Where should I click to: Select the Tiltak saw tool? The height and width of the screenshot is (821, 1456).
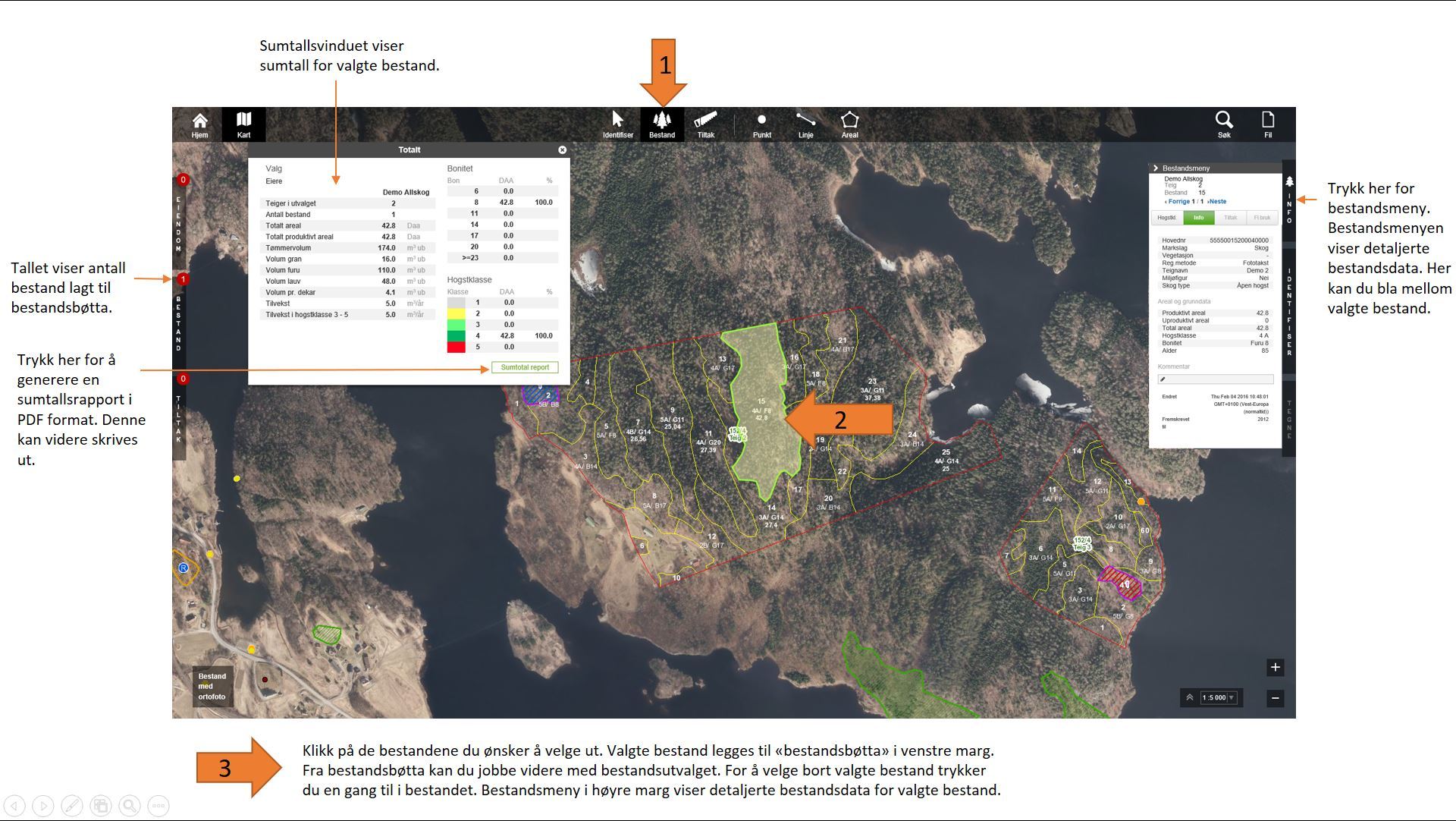[x=705, y=124]
